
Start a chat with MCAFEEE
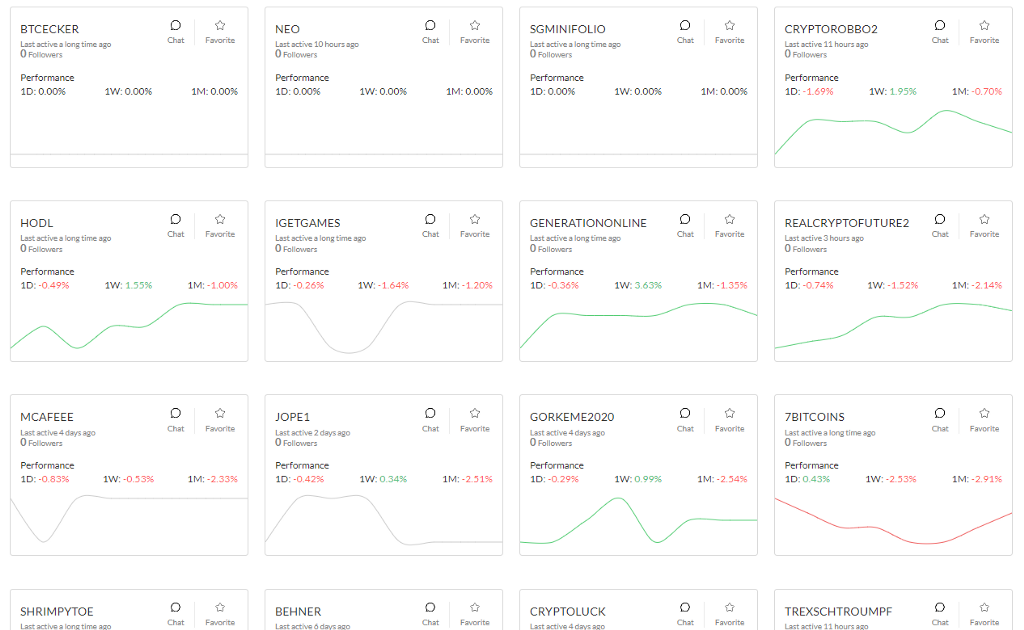coord(176,419)
